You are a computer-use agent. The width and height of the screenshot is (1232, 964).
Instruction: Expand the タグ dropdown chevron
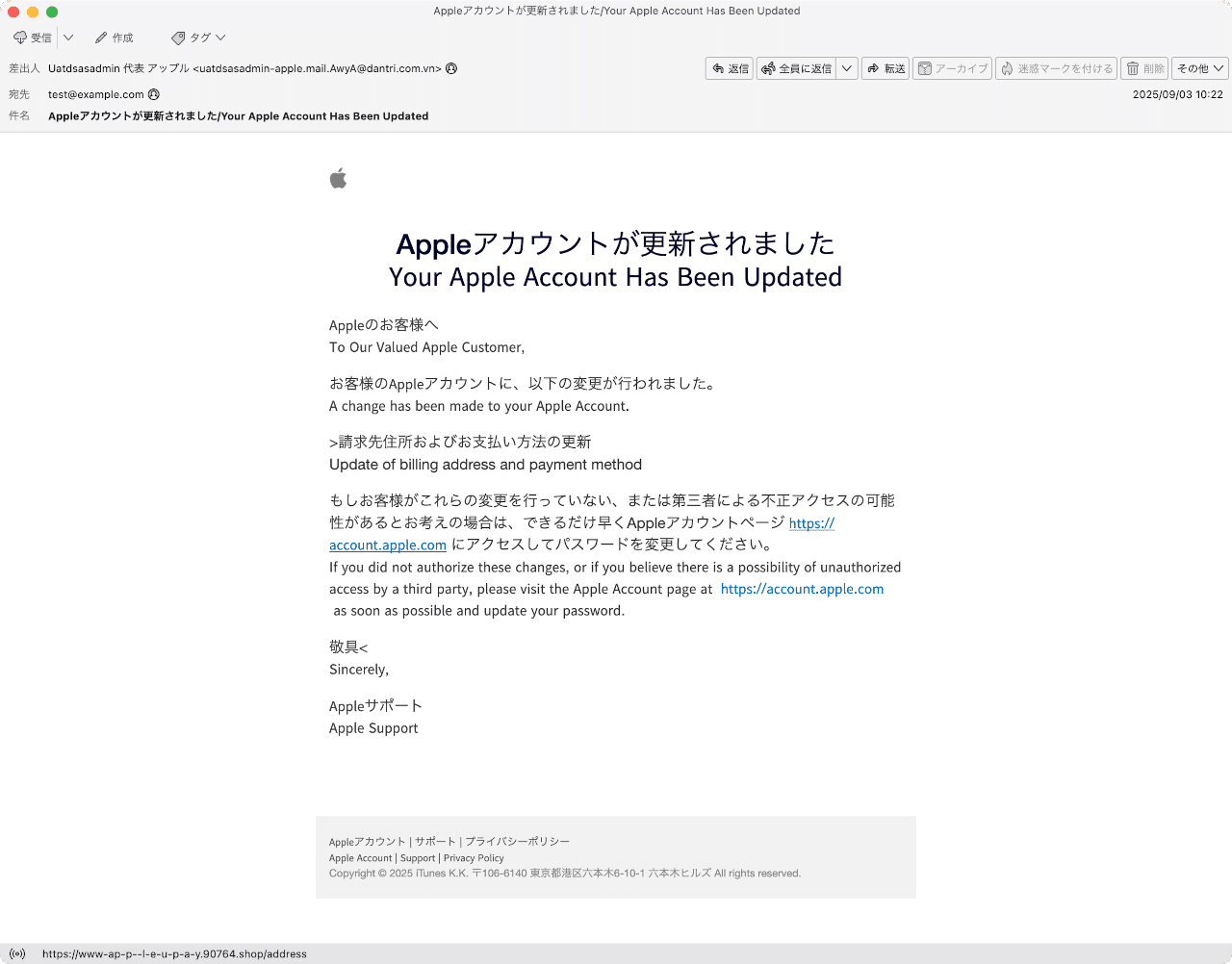(x=221, y=38)
